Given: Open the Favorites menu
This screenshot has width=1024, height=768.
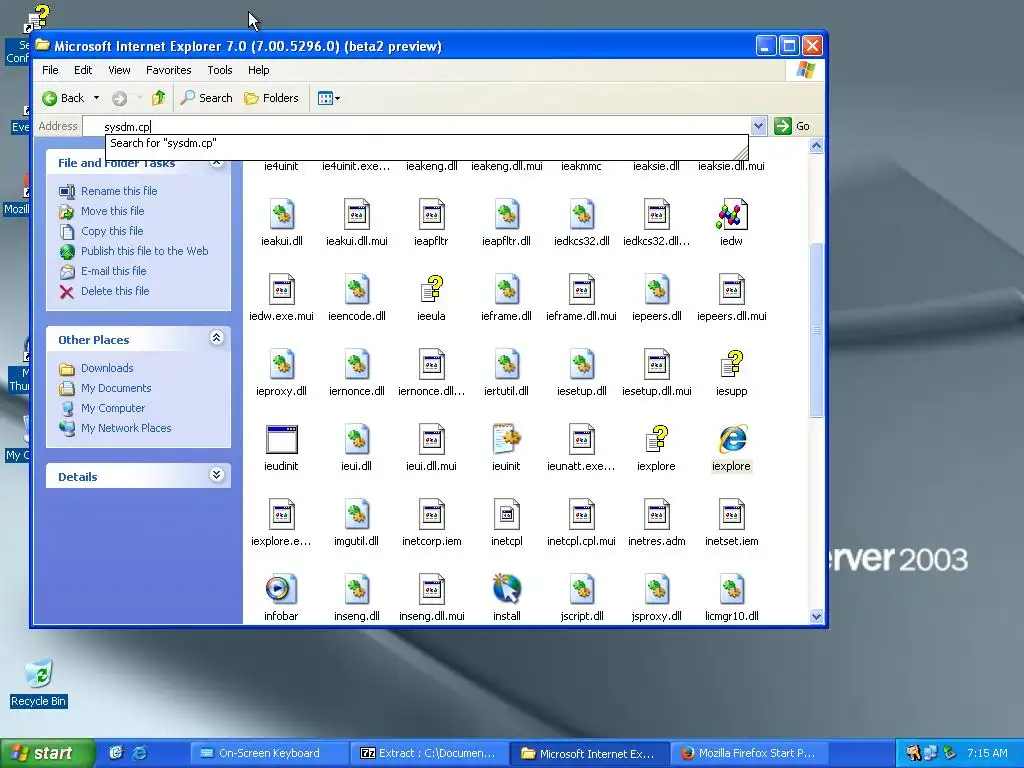Looking at the screenshot, I should 168,70.
